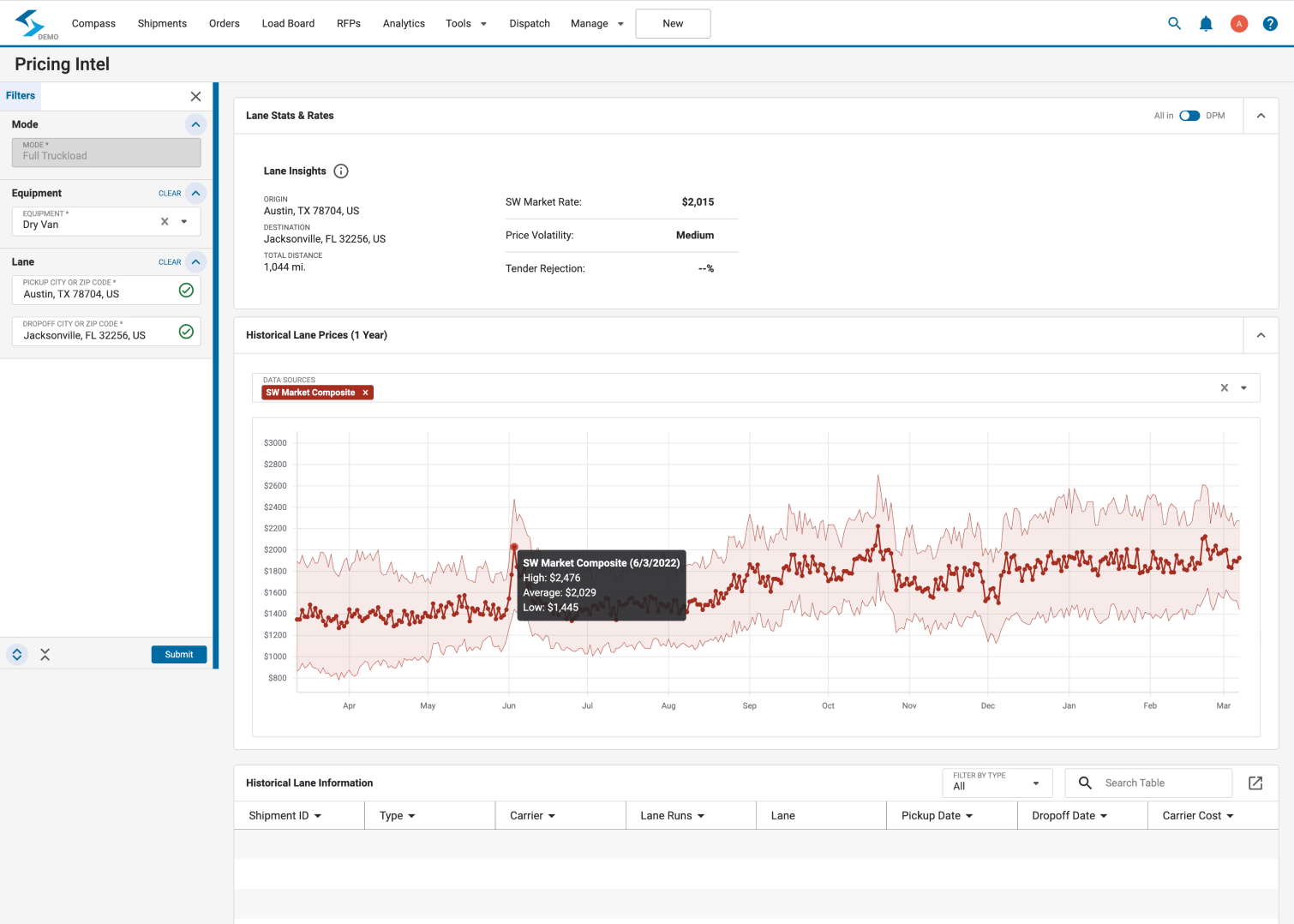Go to the Load Board tab
This screenshot has width=1294, height=924.
(288, 24)
